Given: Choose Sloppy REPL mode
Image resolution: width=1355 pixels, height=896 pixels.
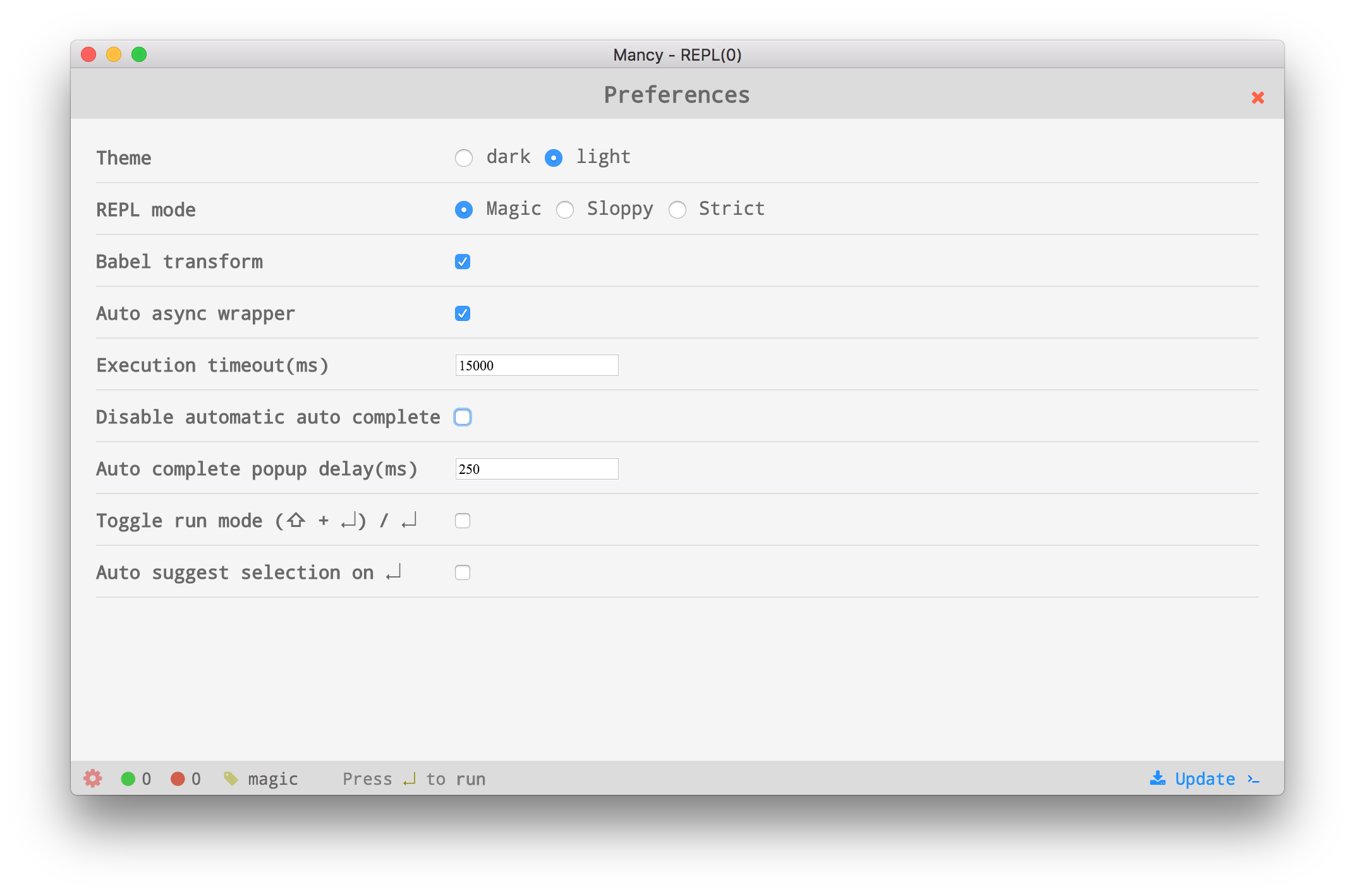Looking at the screenshot, I should 565,209.
